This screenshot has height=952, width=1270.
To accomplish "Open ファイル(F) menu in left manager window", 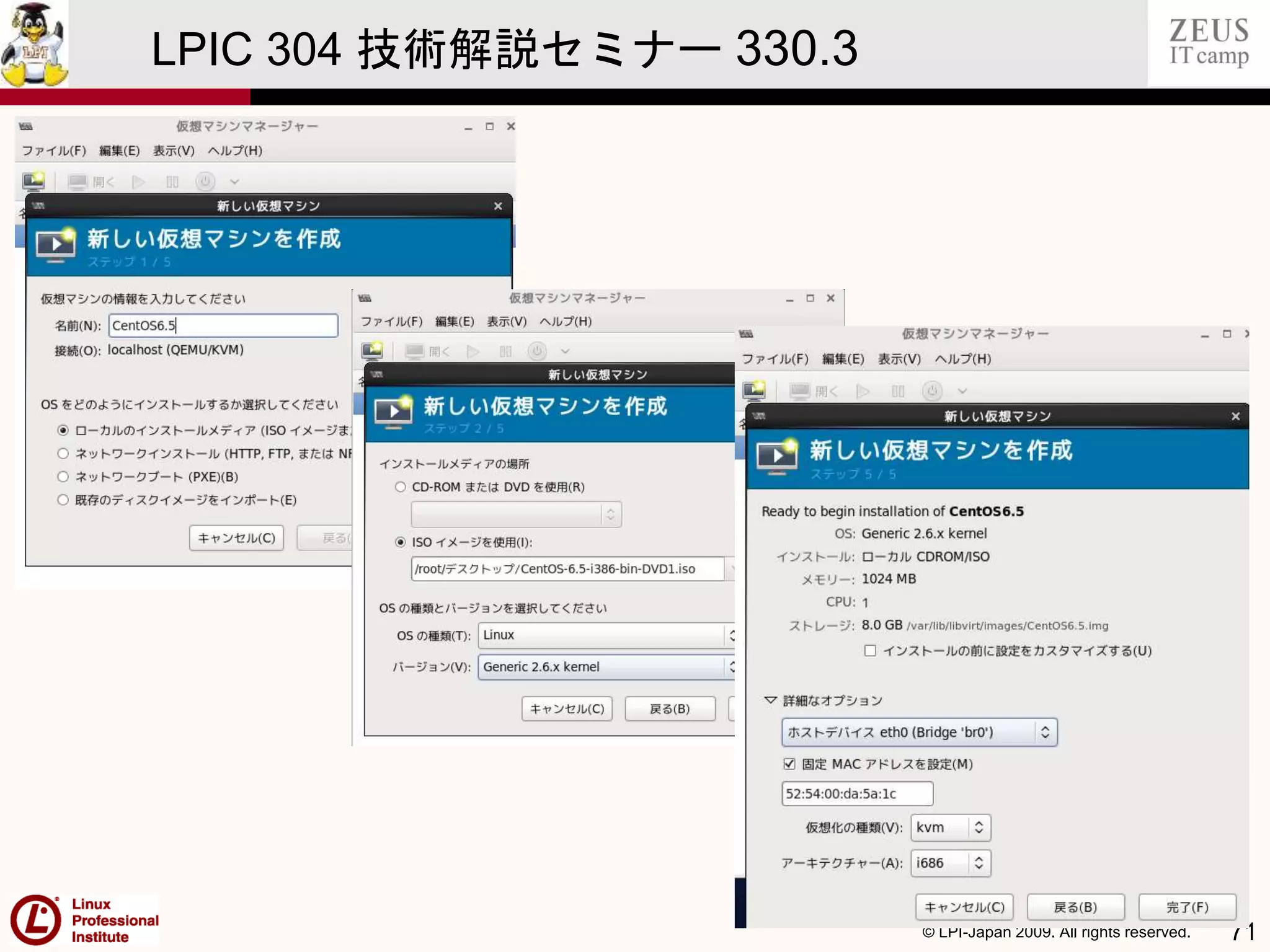I will click(54, 151).
